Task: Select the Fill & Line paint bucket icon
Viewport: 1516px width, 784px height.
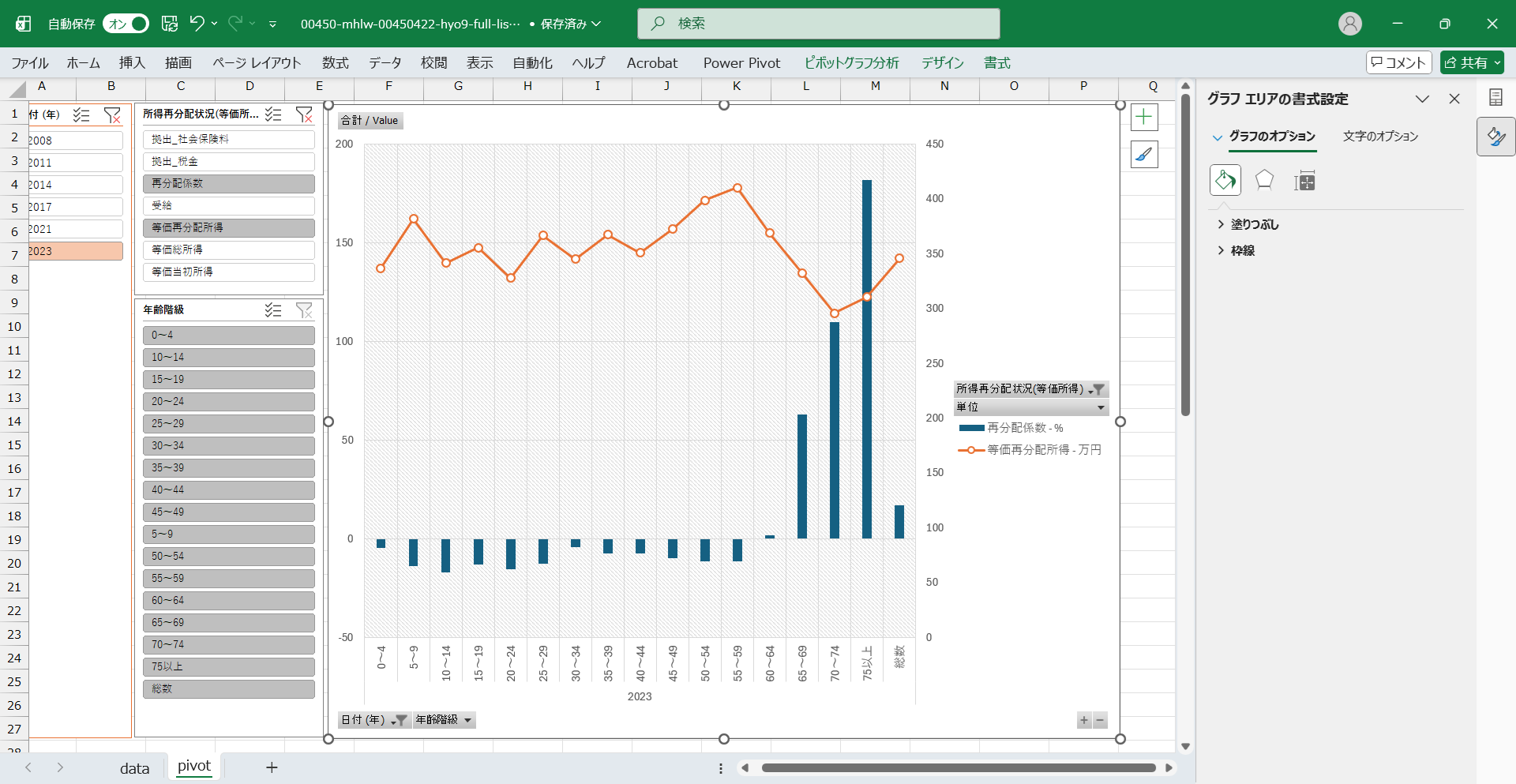Action: [1225, 181]
